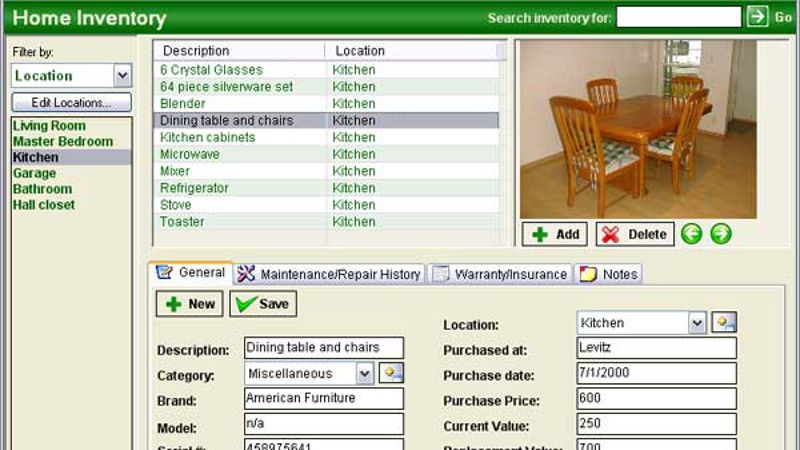
Task: Click the Go text next to search
Action: pos(783,17)
